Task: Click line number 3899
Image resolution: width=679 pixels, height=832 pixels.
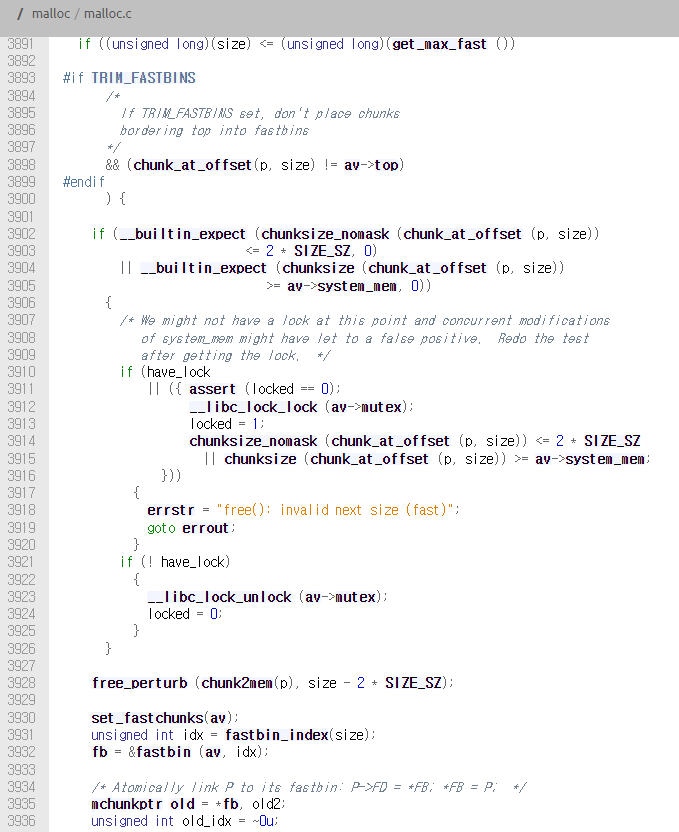Action: click(21, 182)
